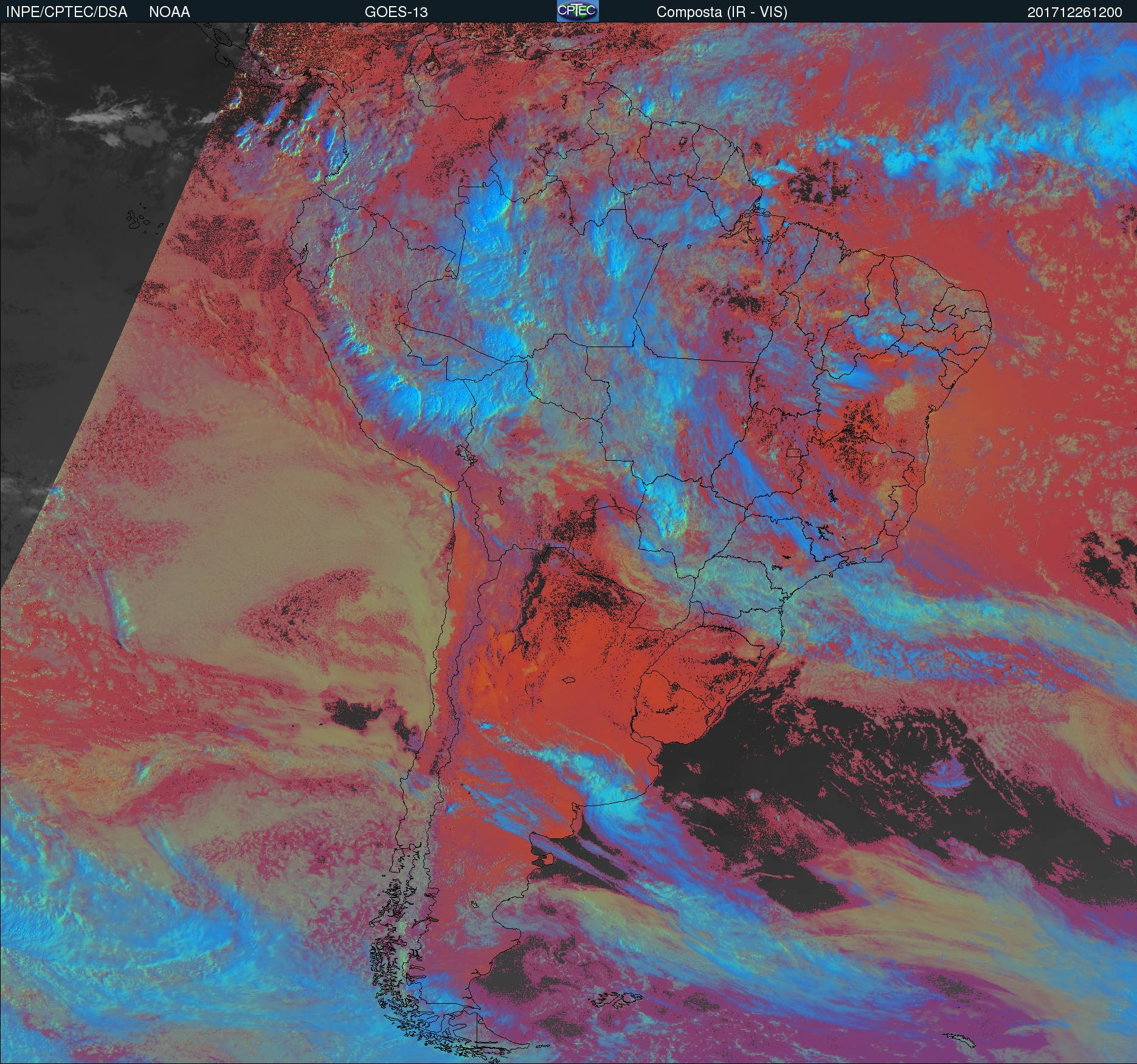
Task: Select the GOES-13 satellite label
Action: click(x=396, y=12)
